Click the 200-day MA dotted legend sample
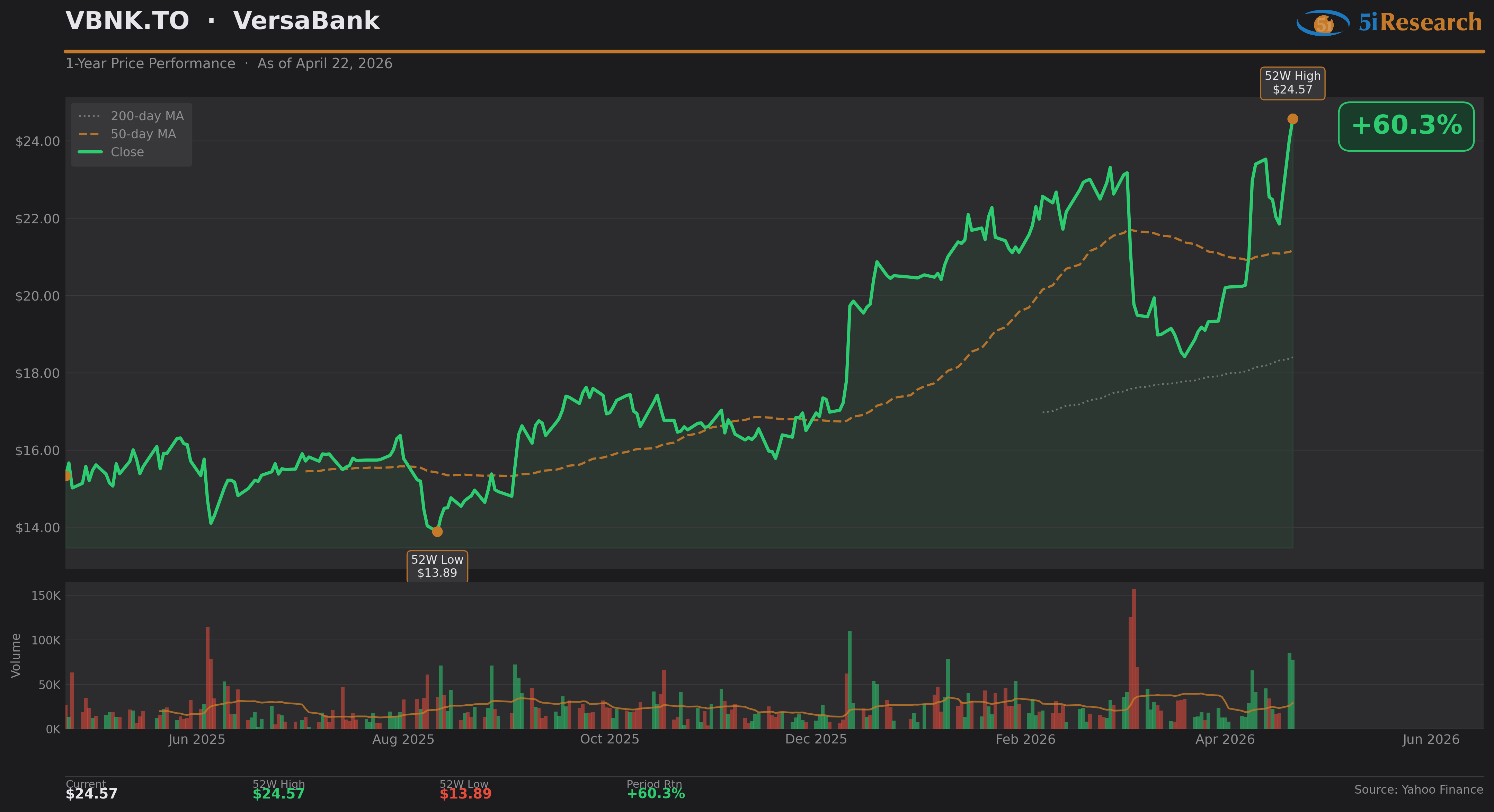 (90, 116)
